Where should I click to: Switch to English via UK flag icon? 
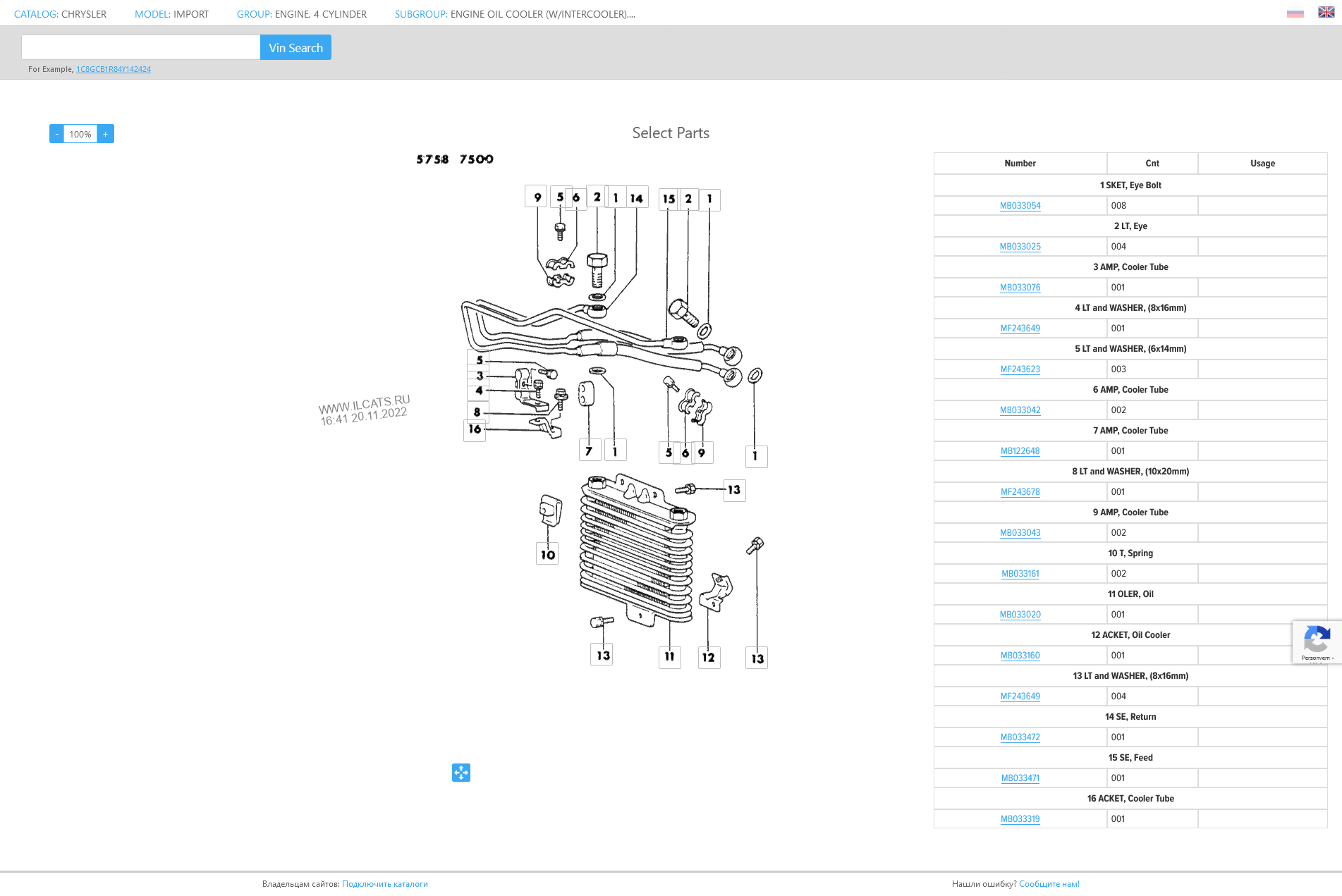[1326, 13]
